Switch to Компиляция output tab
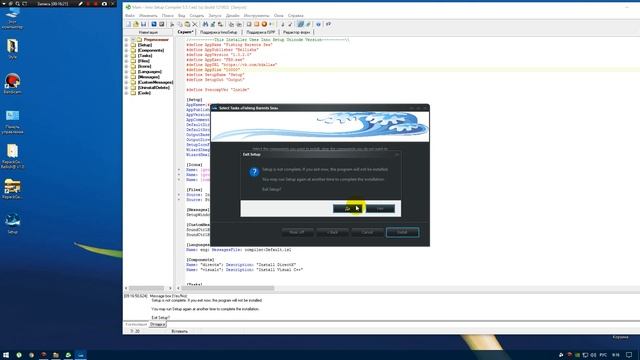This screenshot has height=360, width=640. pos(136,324)
